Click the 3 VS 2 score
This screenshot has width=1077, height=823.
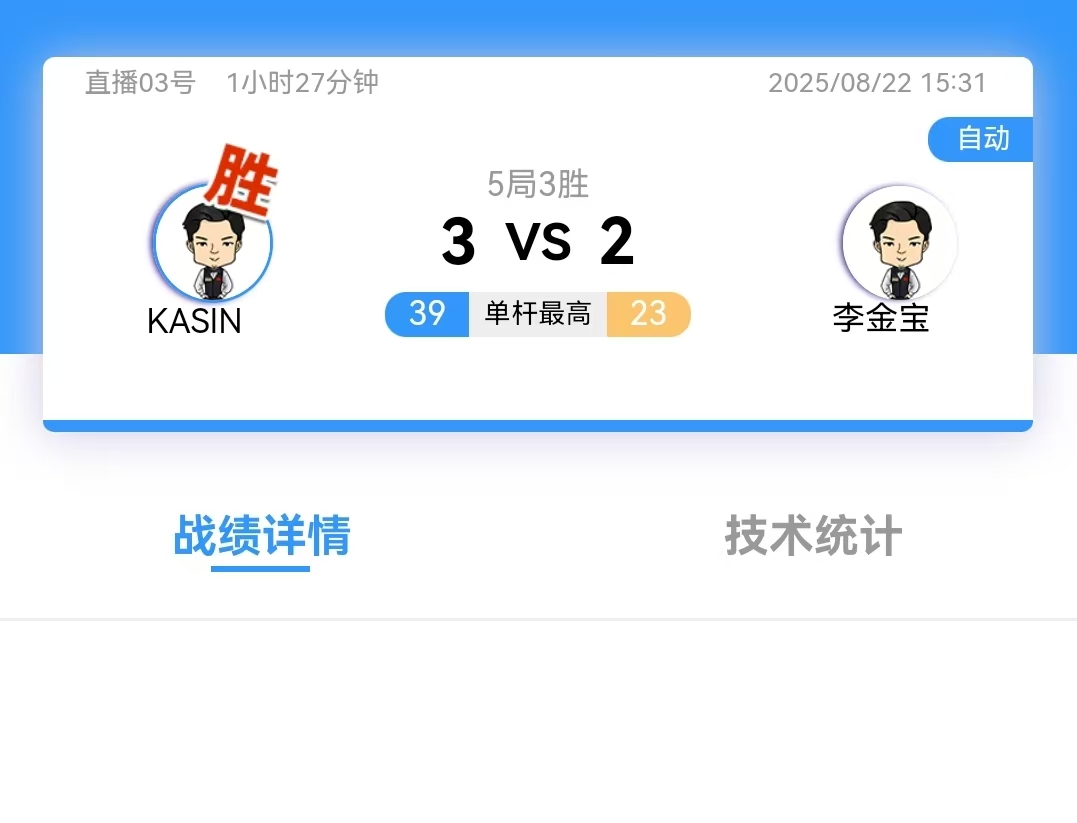pos(538,240)
